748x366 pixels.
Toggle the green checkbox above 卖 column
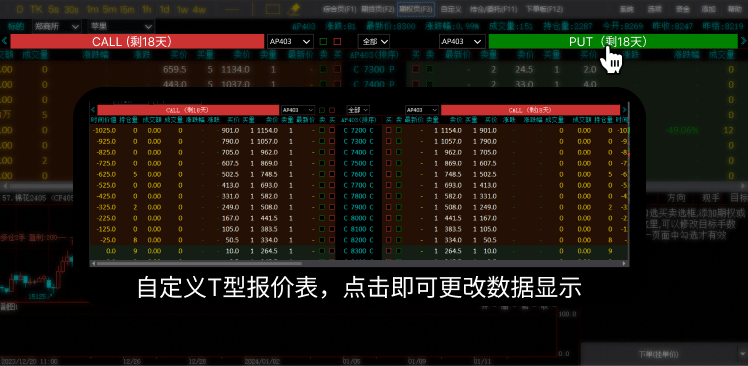[x=323, y=42]
